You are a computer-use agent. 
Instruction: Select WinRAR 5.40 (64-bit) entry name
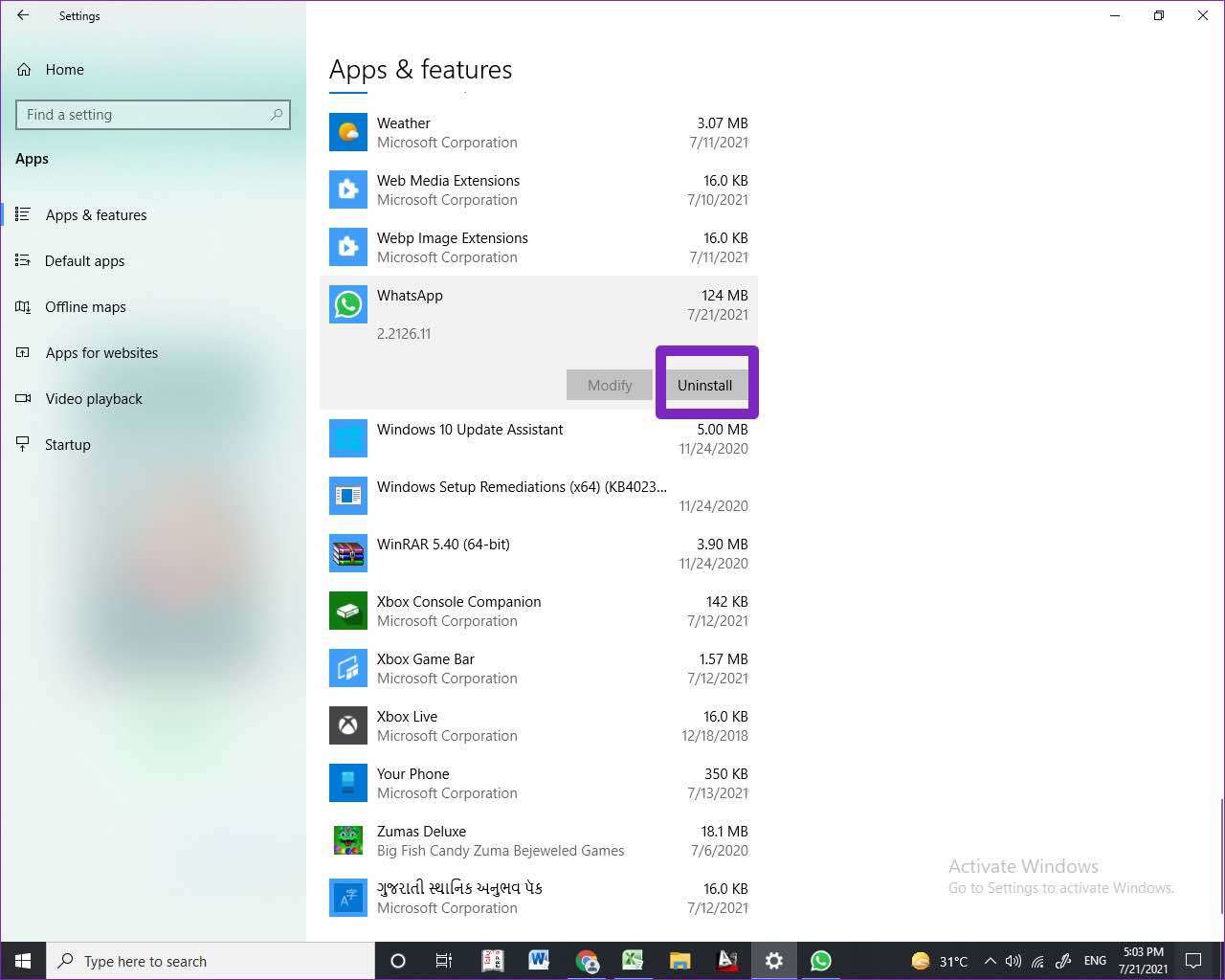[x=443, y=544]
